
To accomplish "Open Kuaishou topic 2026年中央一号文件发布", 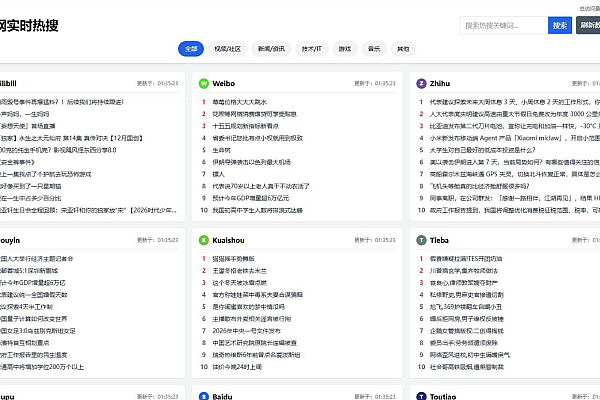I will point(246,331).
